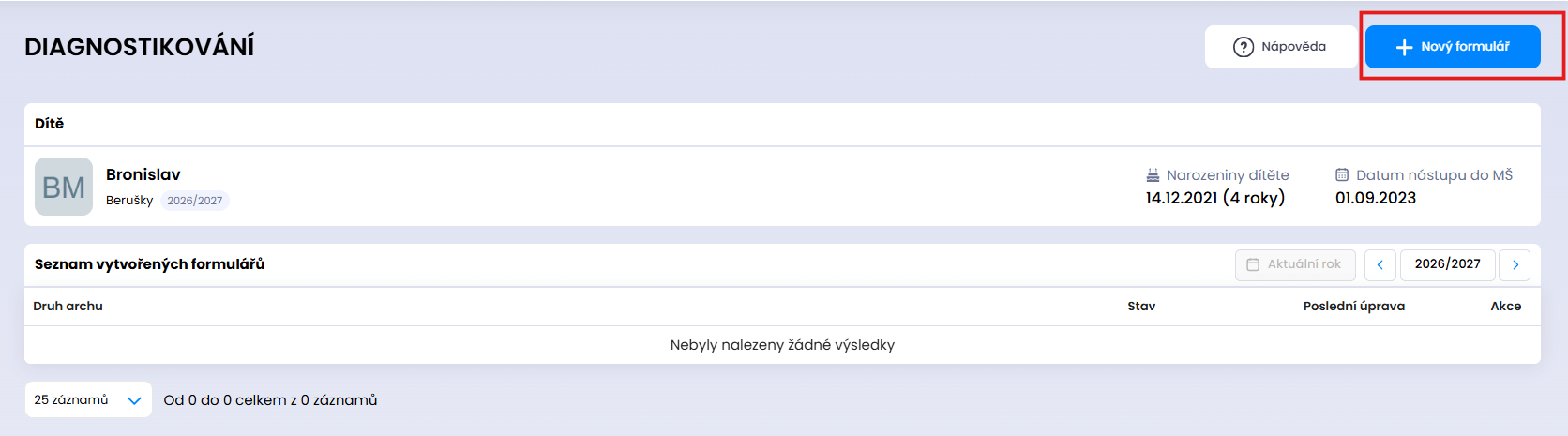This screenshot has height=436, width=1568.
Task: Click the Akce column header
Action: (x=1506, y=306)
